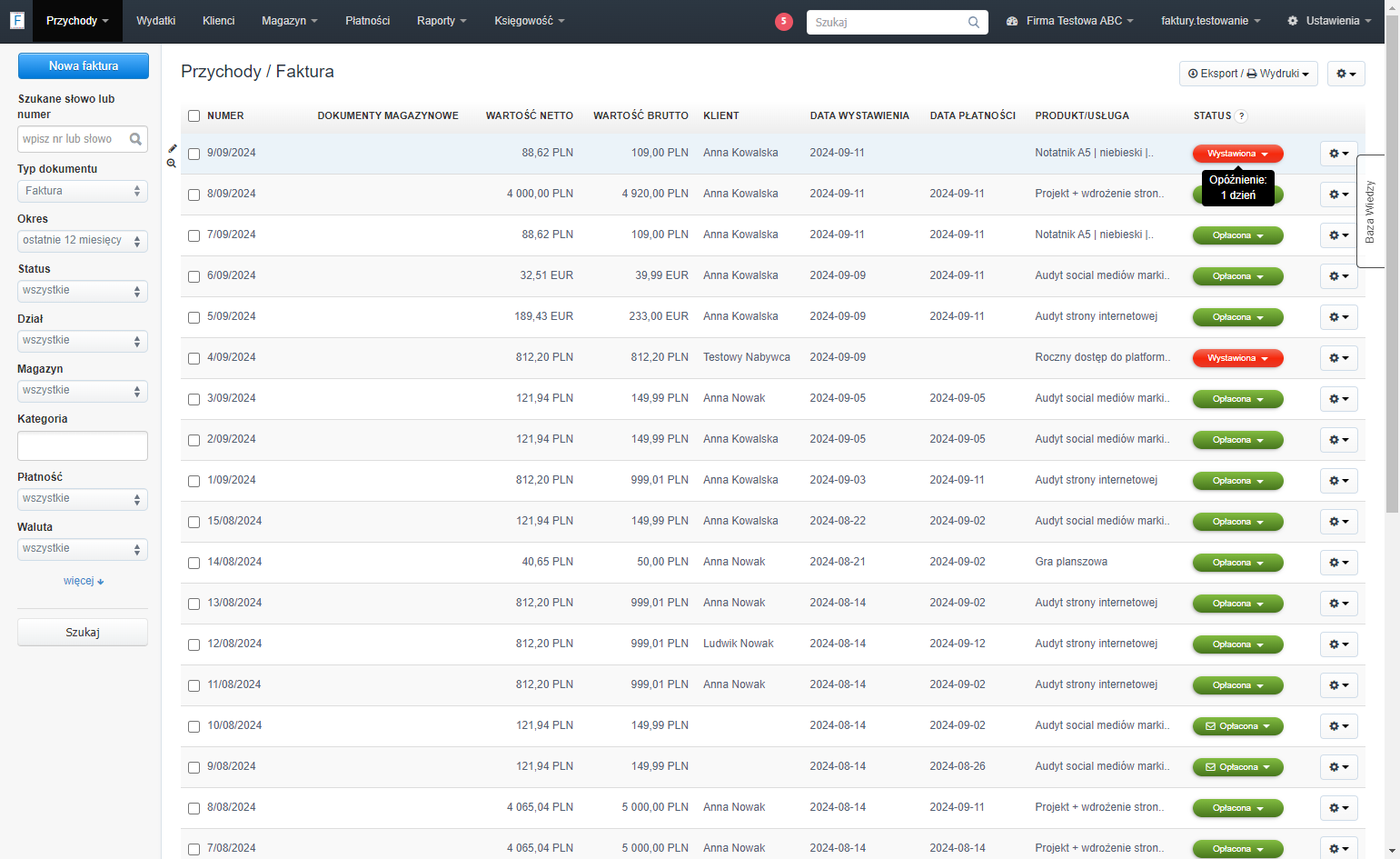The image size is (1400, 859).
Task: Click the Szukaj button in the filter sidebar
Action: tap(83, 633)
